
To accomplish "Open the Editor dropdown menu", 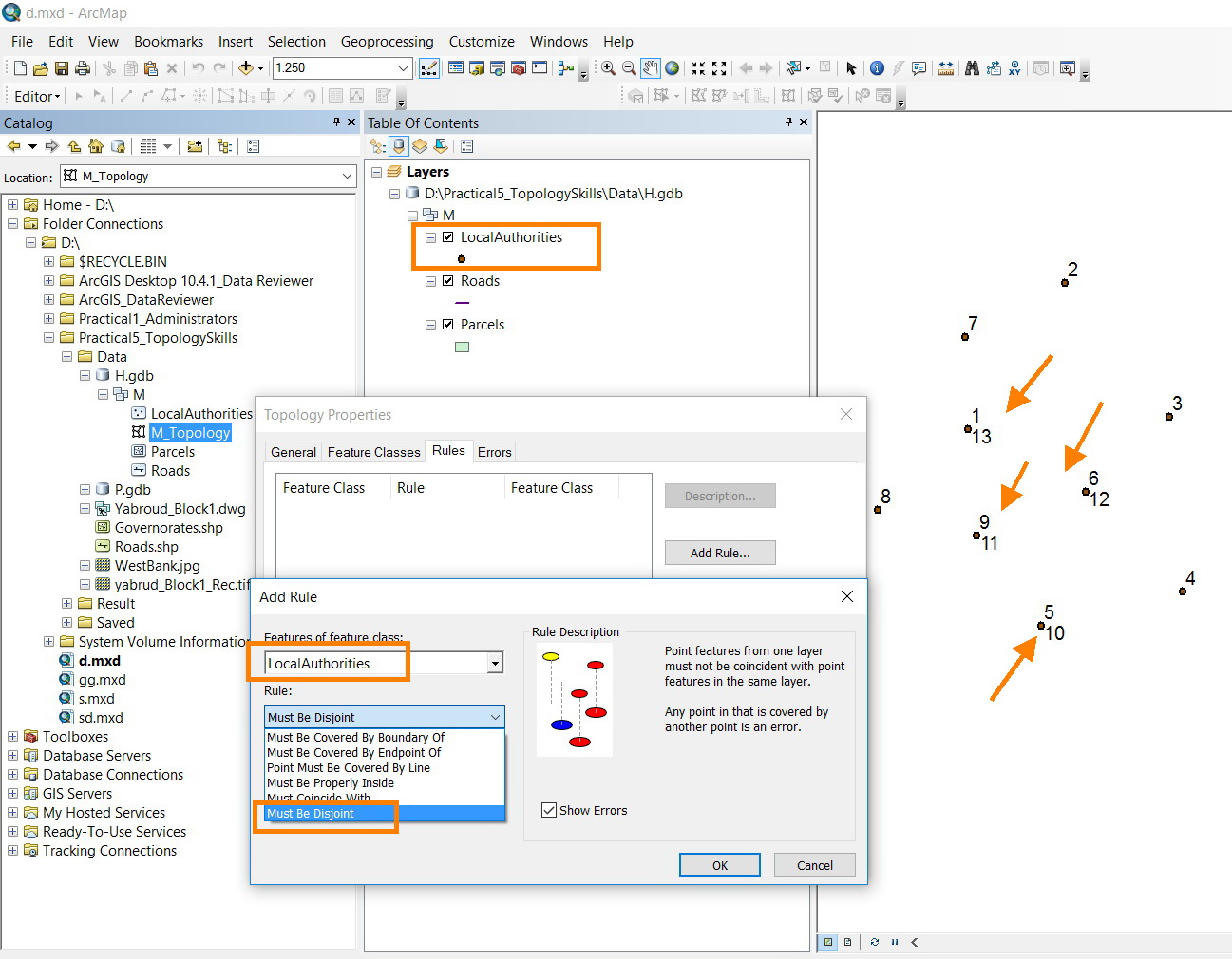I will 37,96.
